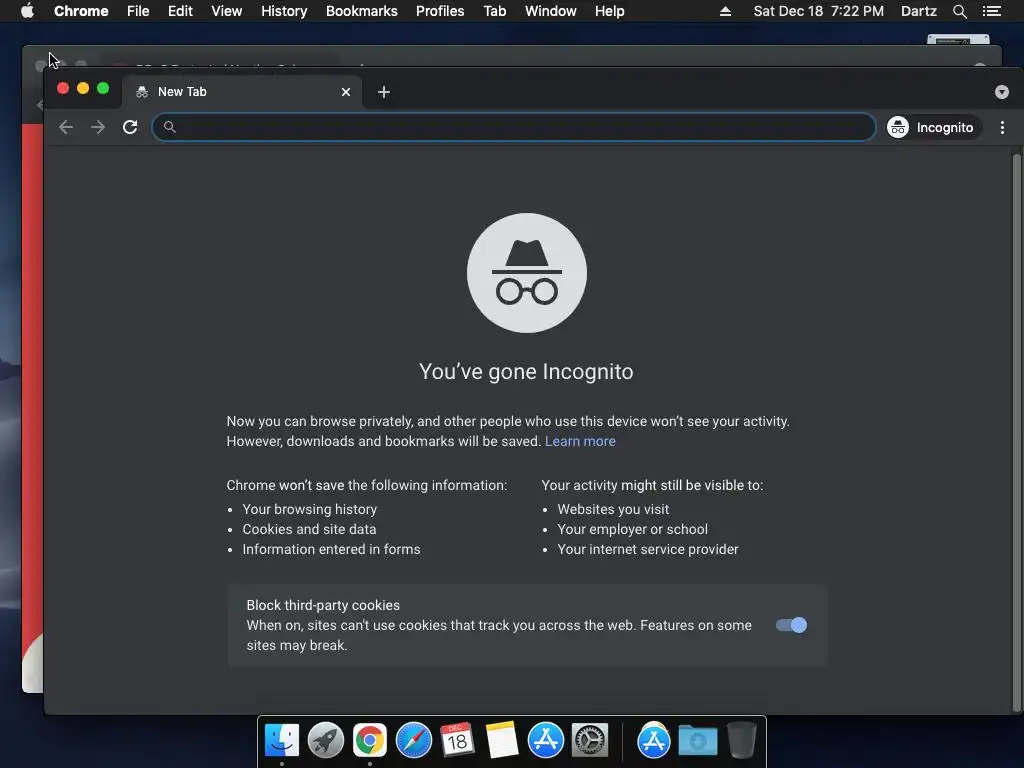Open the Edit menu
1024x768 pixels.
click(180, 11)
